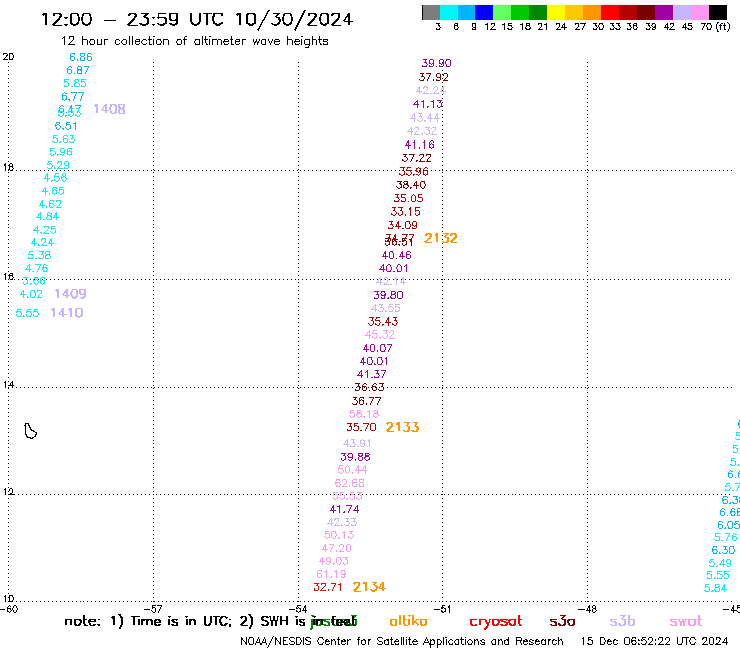Click the 'altika' satellite legend label
740x650 pixels.
(408, 621)
